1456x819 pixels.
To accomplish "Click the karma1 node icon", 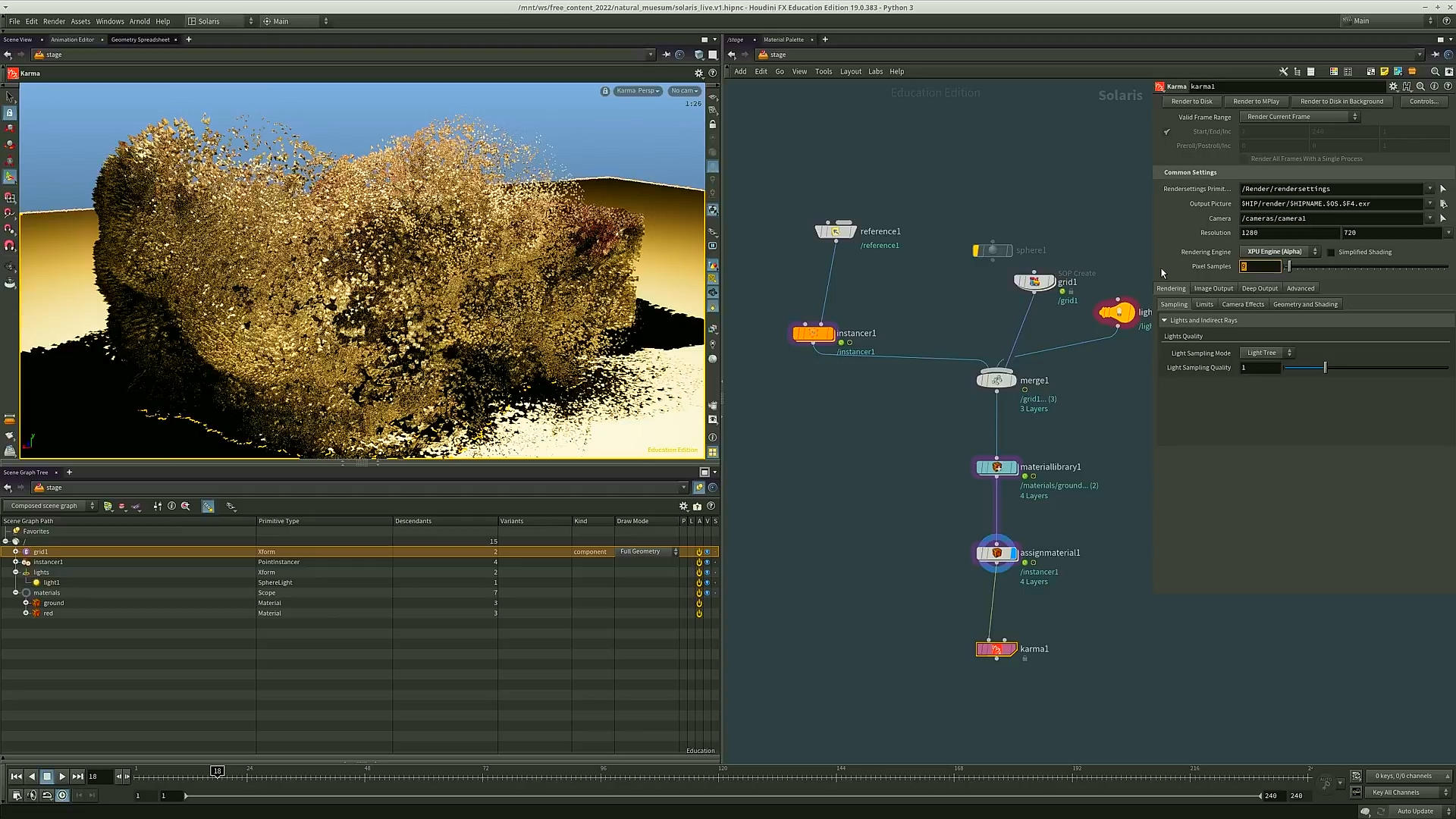I will coord(996,649).
